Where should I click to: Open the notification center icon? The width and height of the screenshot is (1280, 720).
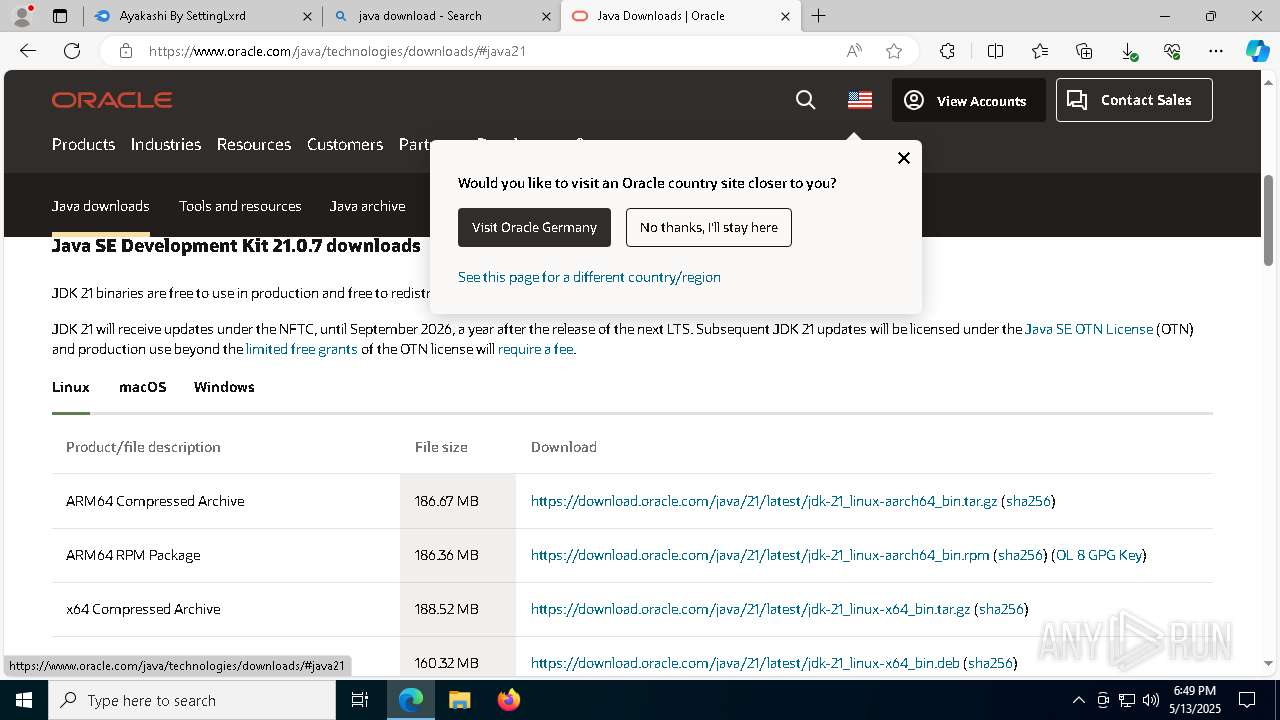point(1247,700)
